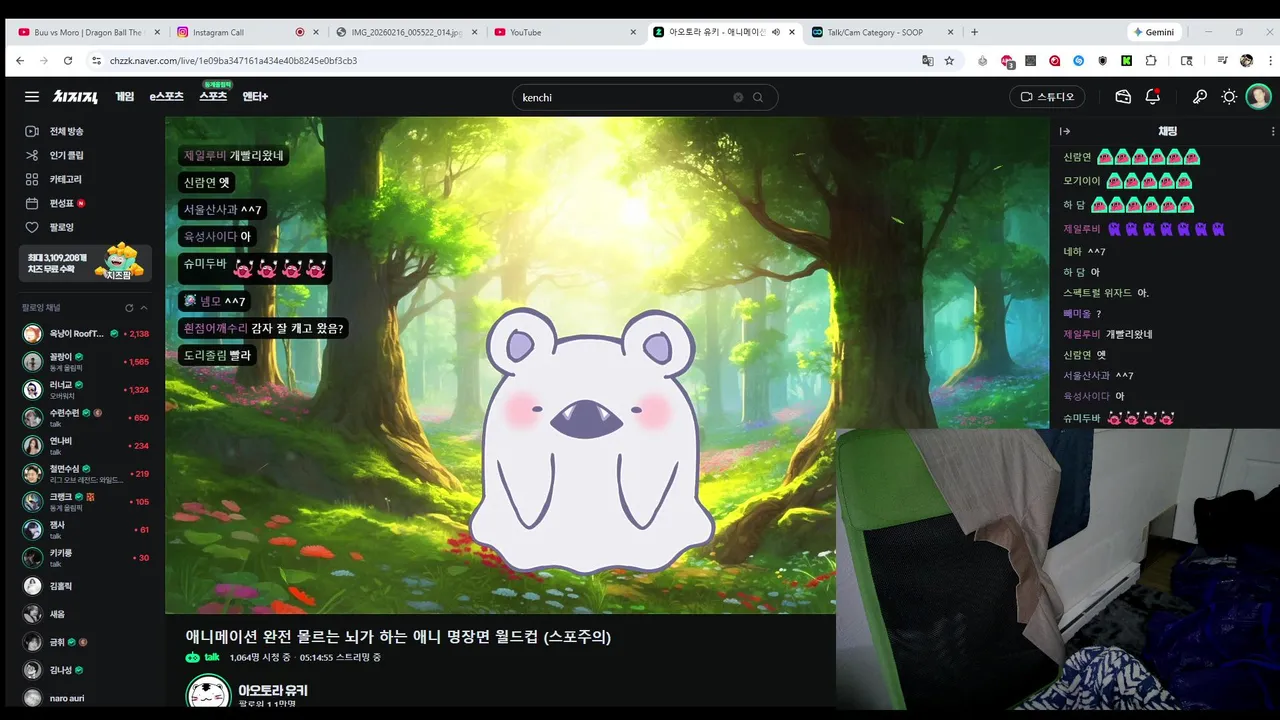The width and height of the screenshot is (1280, 720).
Task: Open a new browser tab
Action: point(974,32)
